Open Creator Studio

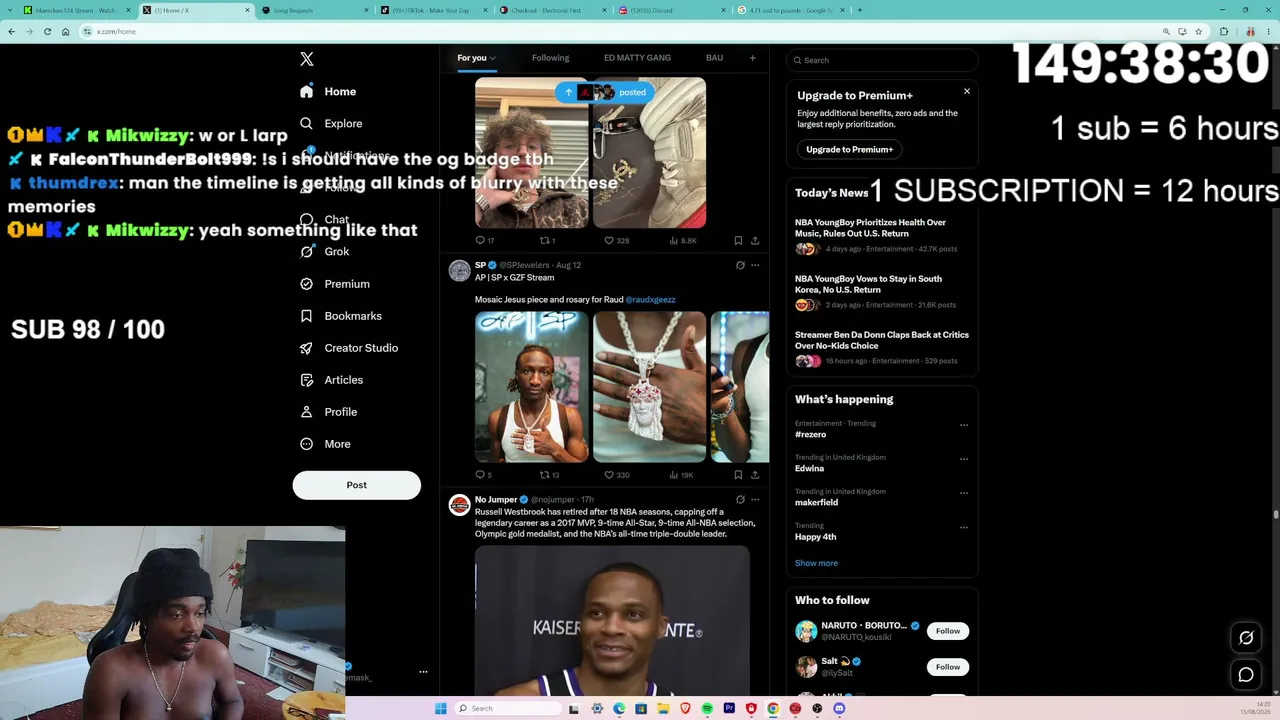348,348
